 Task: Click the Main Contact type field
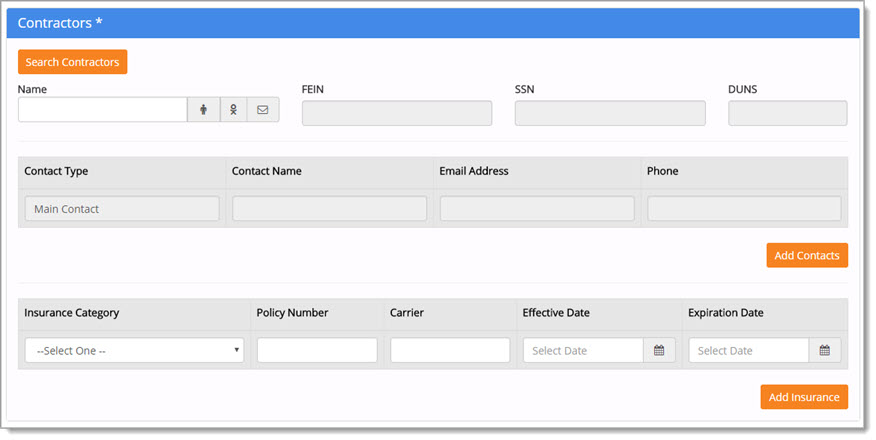coord(121,208)
